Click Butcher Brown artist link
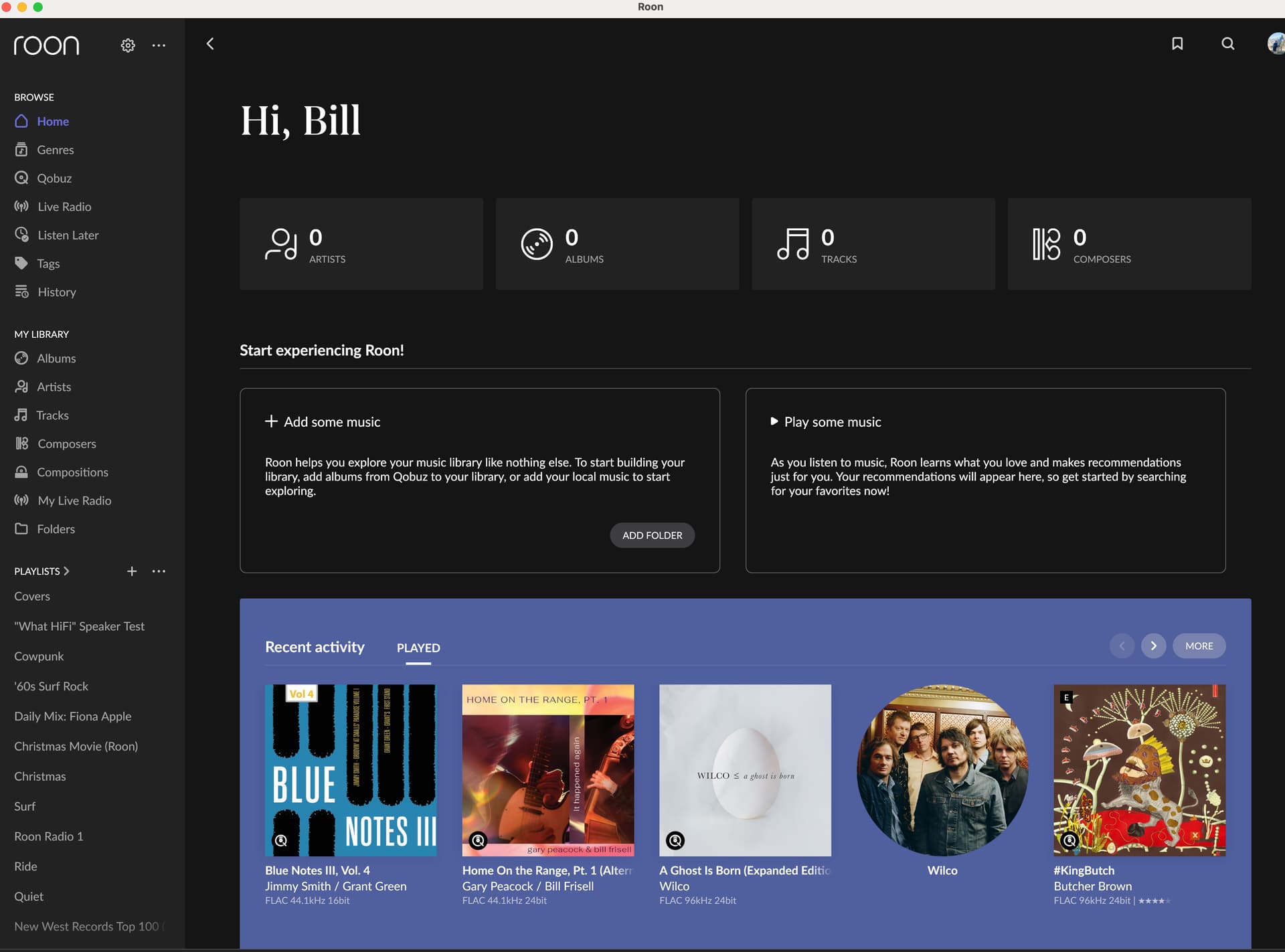The height and width of the screenshot is (952, 1285). [x=1092, y=886]
